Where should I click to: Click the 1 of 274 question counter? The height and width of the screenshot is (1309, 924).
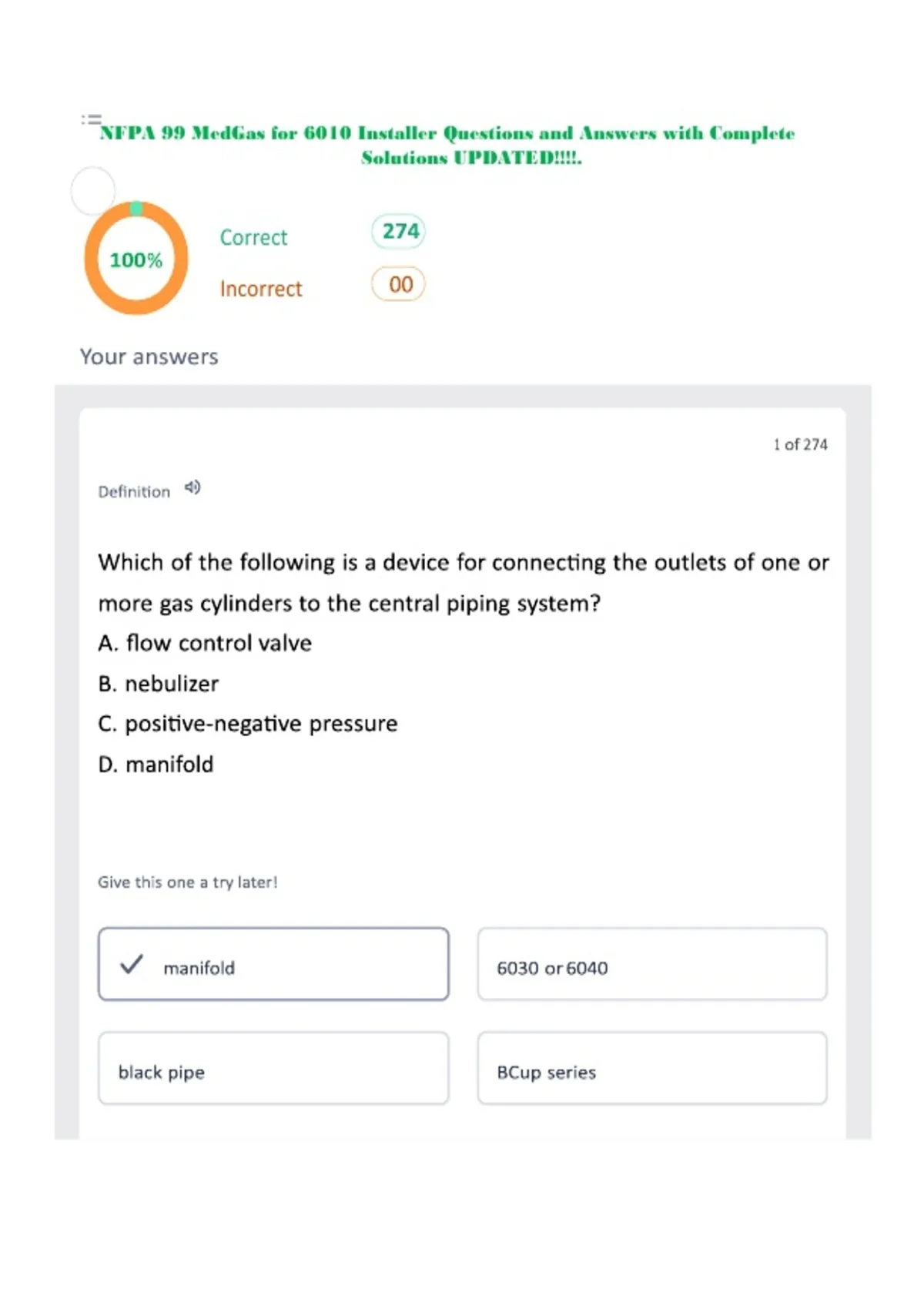click(x=801, y=444)
